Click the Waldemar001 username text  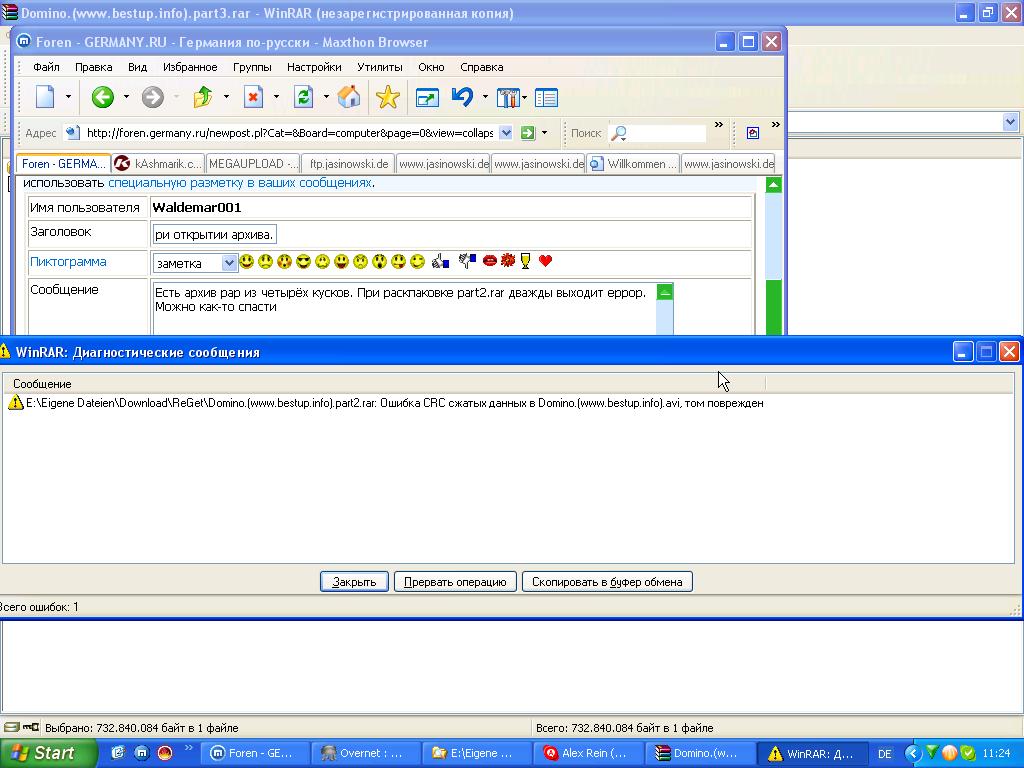(x=197, y=208)
